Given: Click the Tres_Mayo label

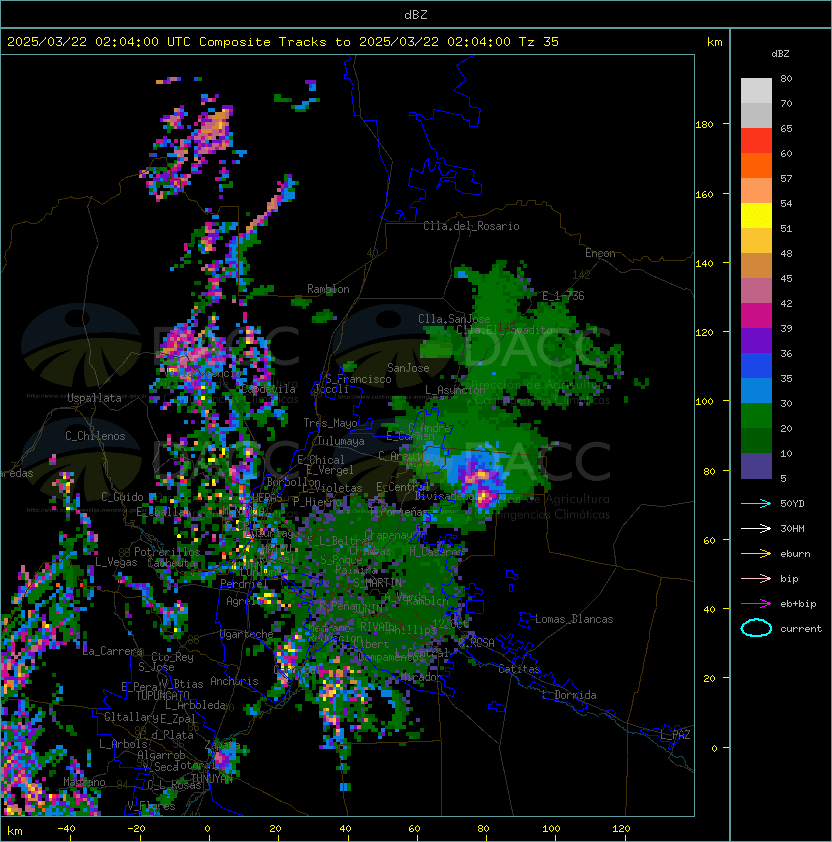Looking at the screenshot, I should [x=330, y=423].
